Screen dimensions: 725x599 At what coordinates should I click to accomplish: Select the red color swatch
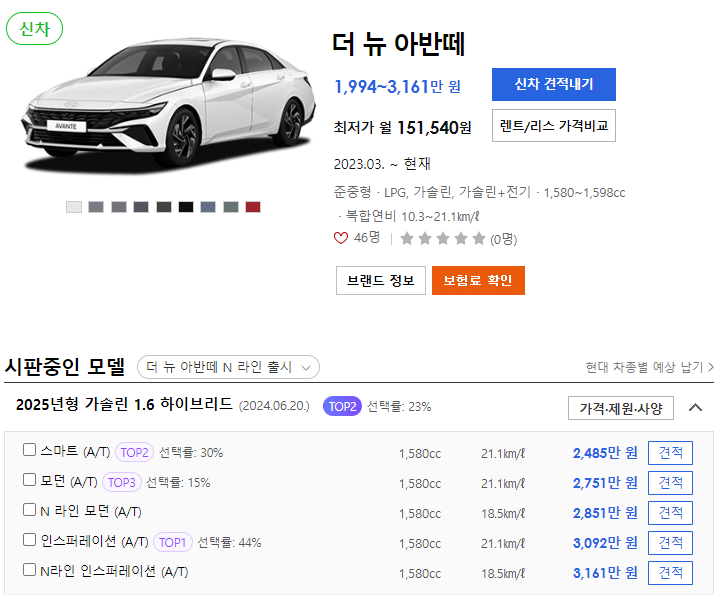[x=253, y=207]
